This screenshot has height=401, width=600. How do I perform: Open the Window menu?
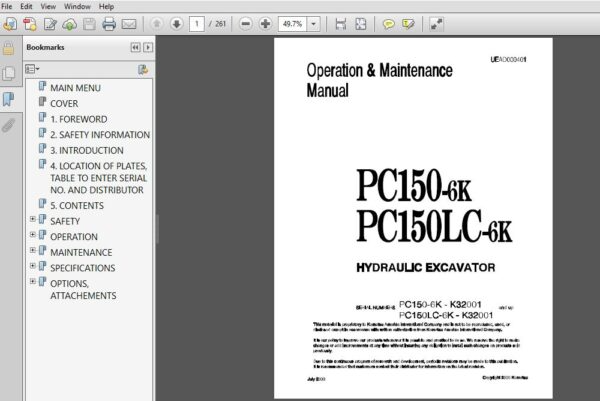(x=77, y=7)
